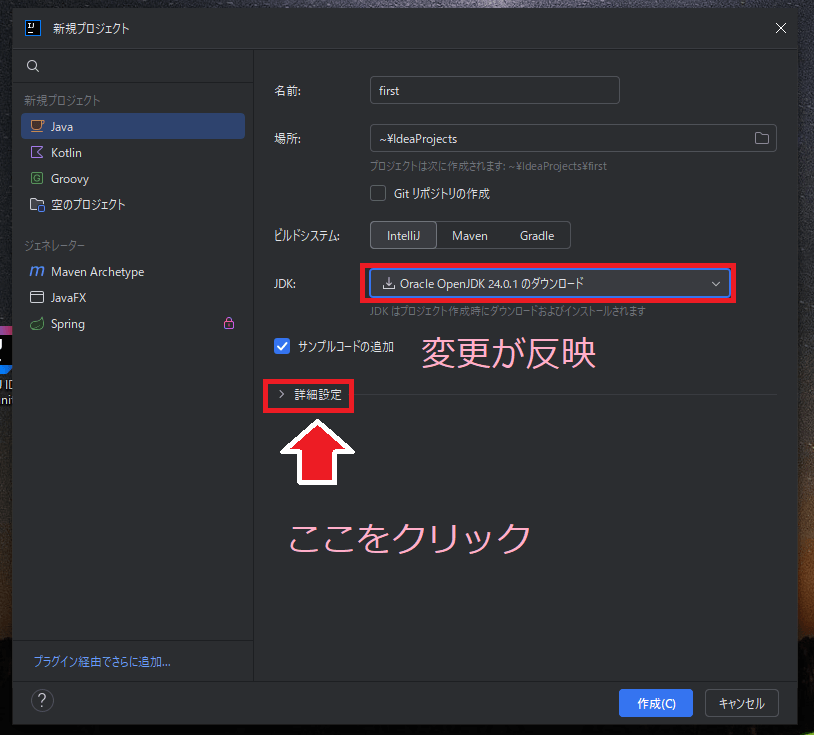Open help with the question mark button

pyautogui.click(x=42, y=701)
